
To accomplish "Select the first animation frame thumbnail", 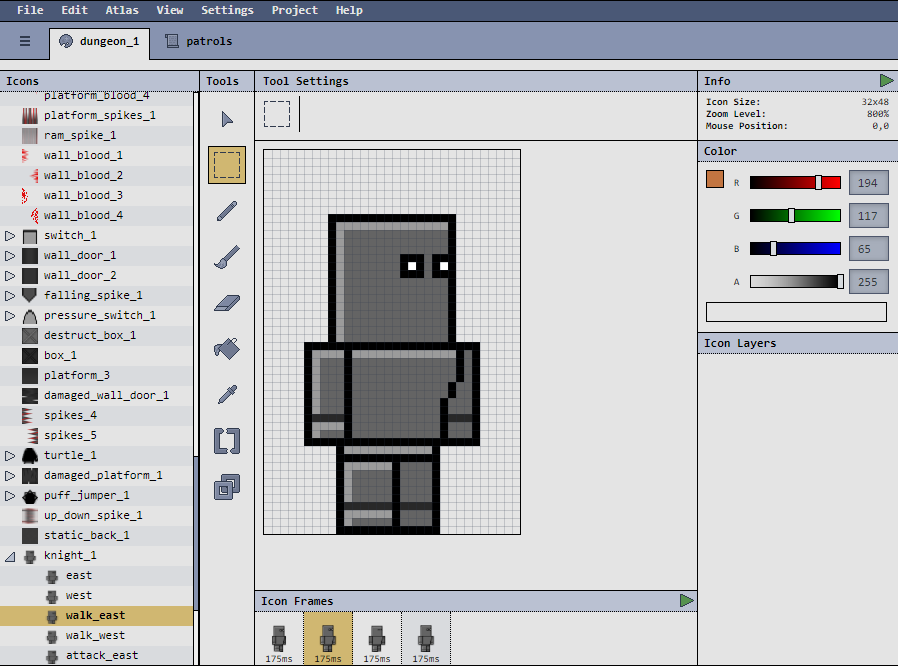I will click(279, 639).
